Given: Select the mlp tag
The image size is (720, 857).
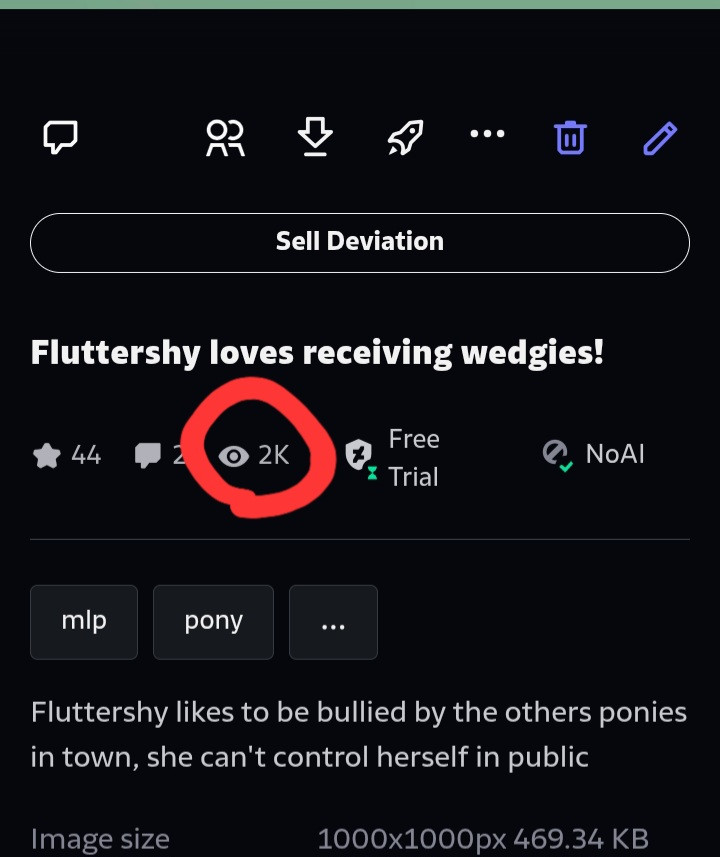Looking at the screenshot, I should coord(84,622).
